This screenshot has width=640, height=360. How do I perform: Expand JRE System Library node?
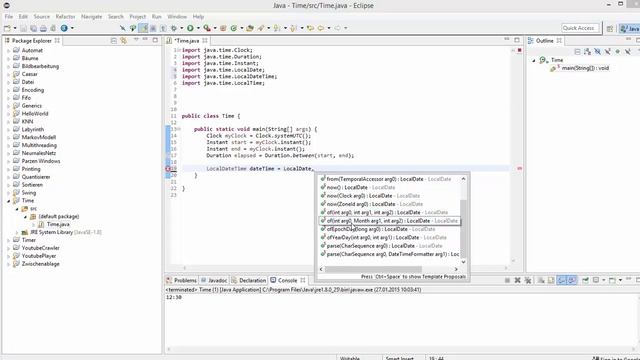click(x=17, y=233)
